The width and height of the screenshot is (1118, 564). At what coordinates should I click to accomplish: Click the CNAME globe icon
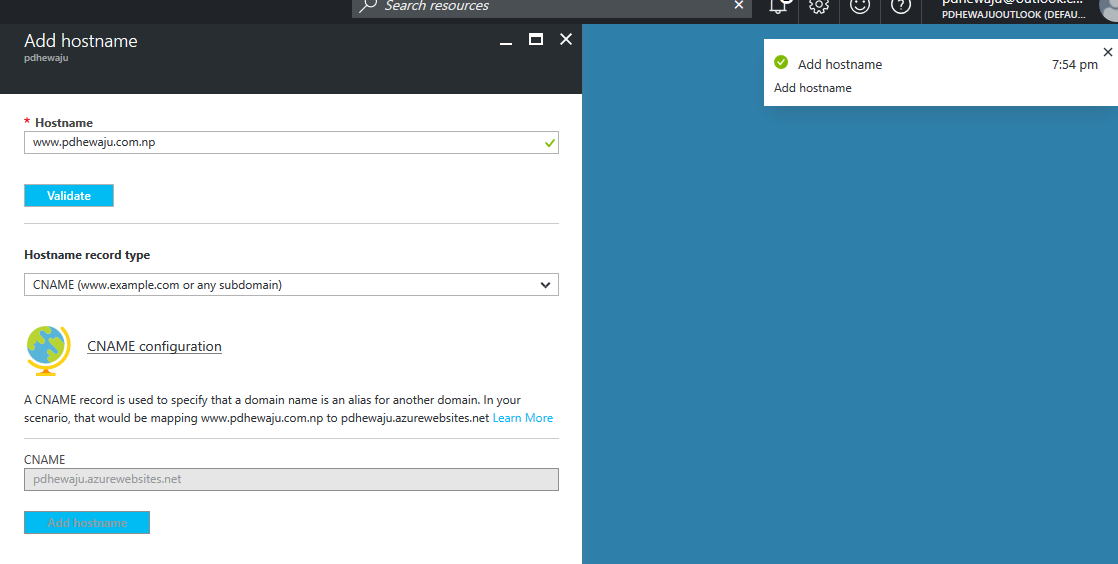tap(48, 350)
